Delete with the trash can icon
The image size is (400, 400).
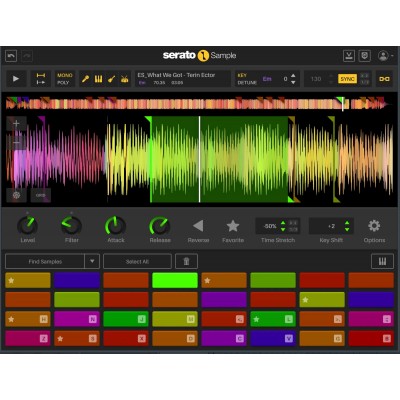(186, 261)
